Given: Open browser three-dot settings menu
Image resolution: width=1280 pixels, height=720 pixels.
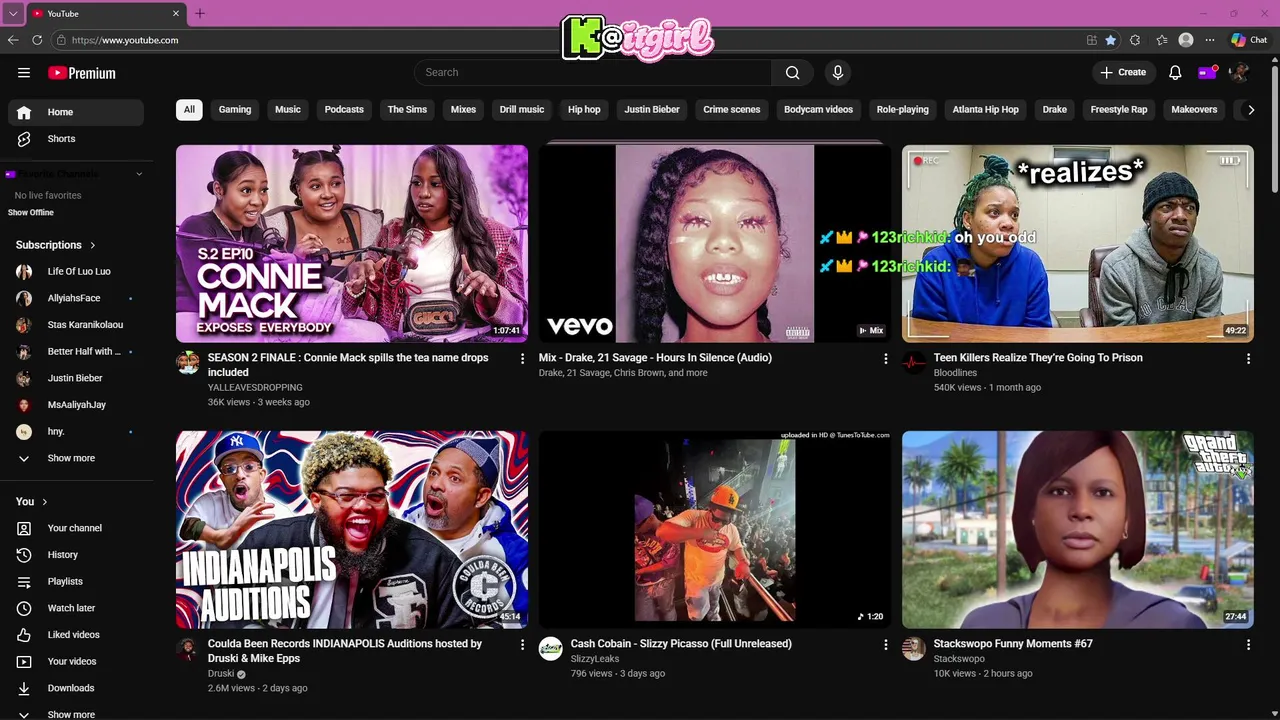Looking at the screenshot, I should click(x=1210, y=40).
